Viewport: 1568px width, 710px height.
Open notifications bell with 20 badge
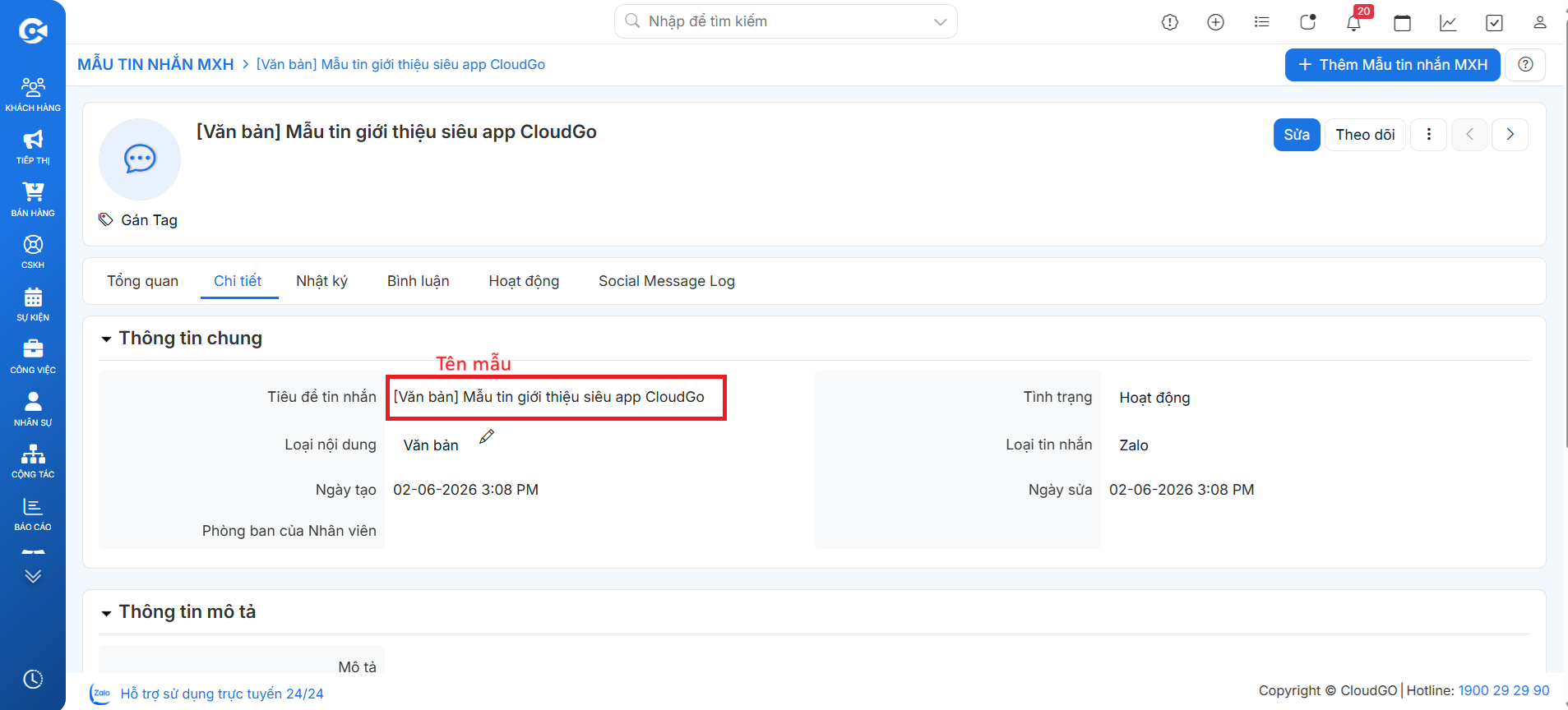[1354, 22]
